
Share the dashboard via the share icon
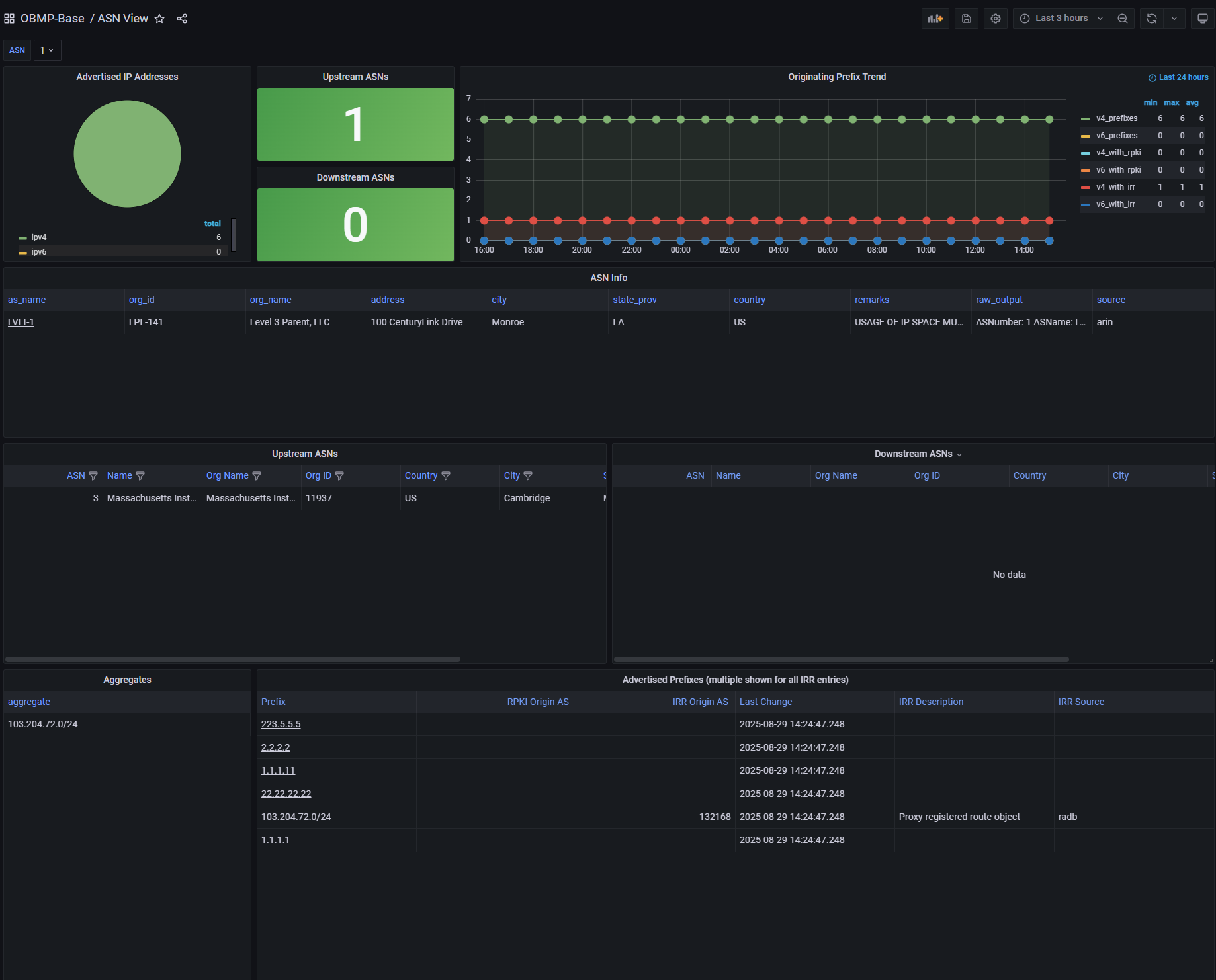click(182, 19)
